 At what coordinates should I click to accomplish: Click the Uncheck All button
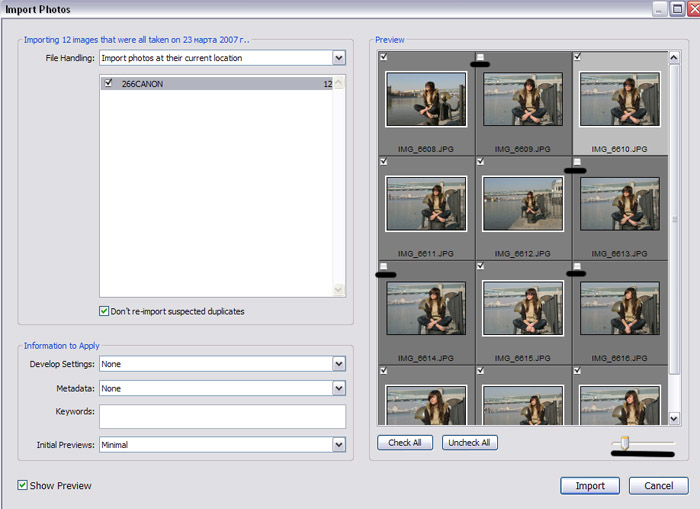tap(469, 442)
